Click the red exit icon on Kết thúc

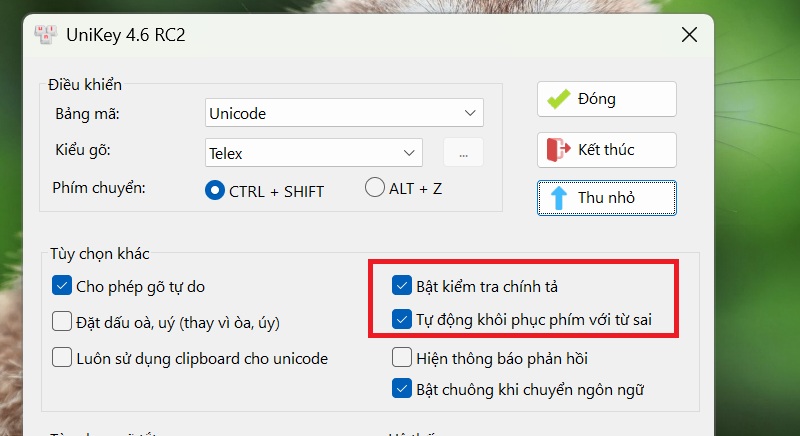[x=558, y=150]
